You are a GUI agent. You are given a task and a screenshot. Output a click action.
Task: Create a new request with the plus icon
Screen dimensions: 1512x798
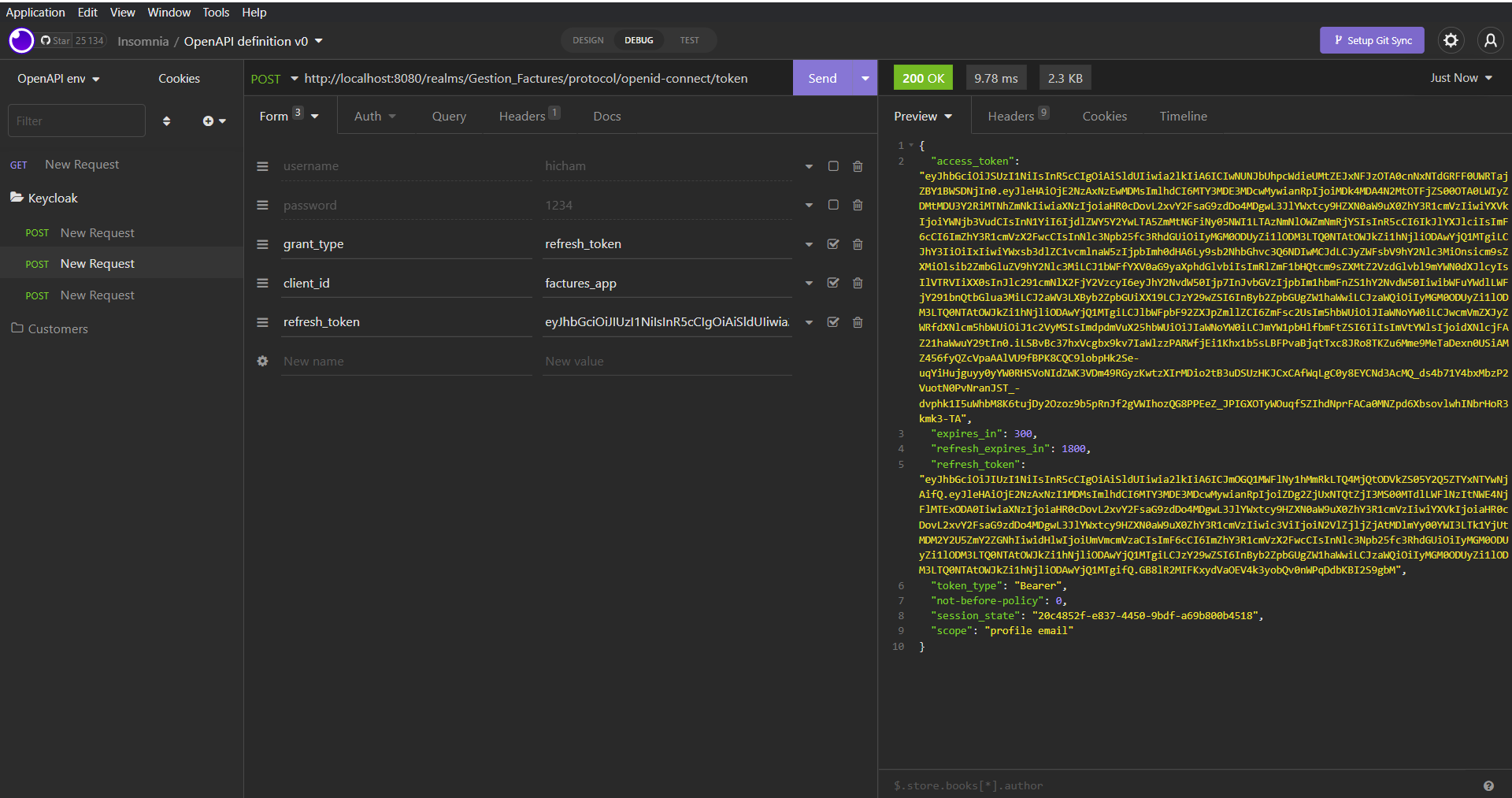[x=209, y=120]
